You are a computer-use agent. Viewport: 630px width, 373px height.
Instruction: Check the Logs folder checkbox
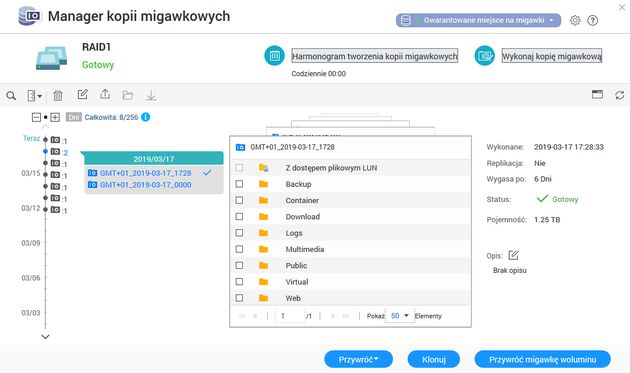[239, 233]
